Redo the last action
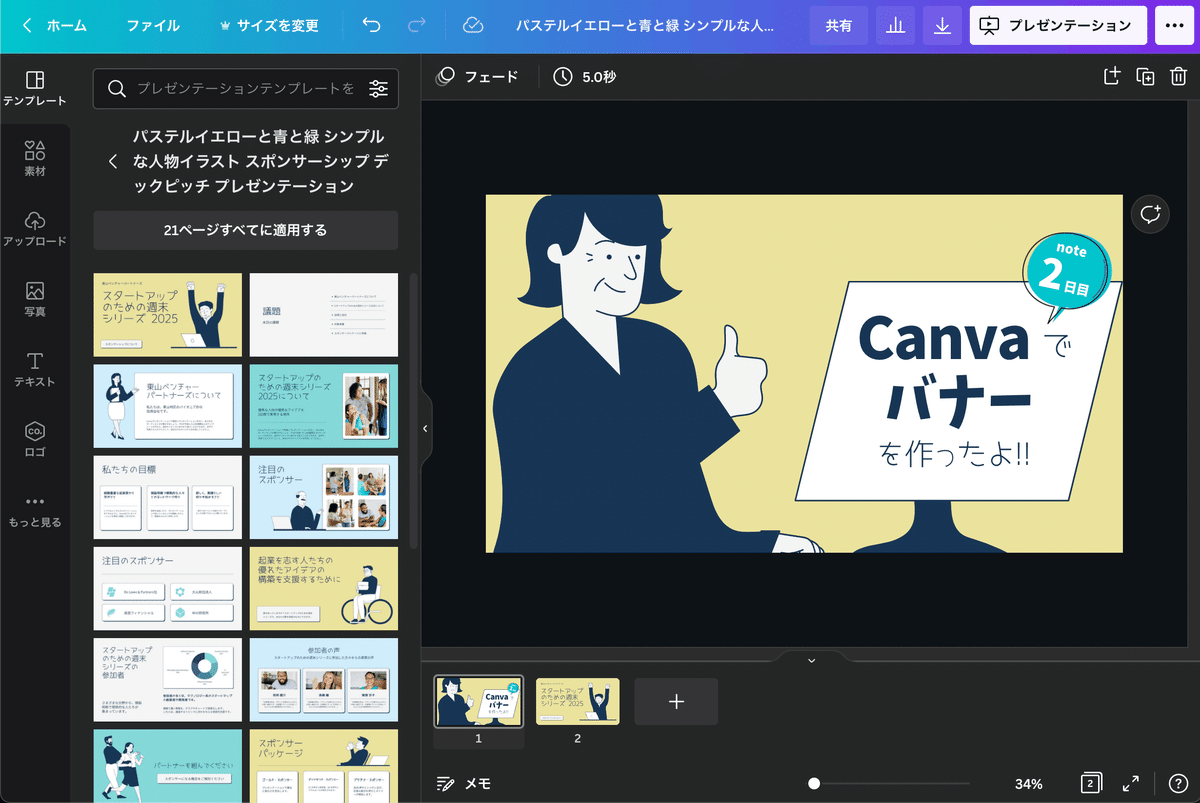 point(417,26)
